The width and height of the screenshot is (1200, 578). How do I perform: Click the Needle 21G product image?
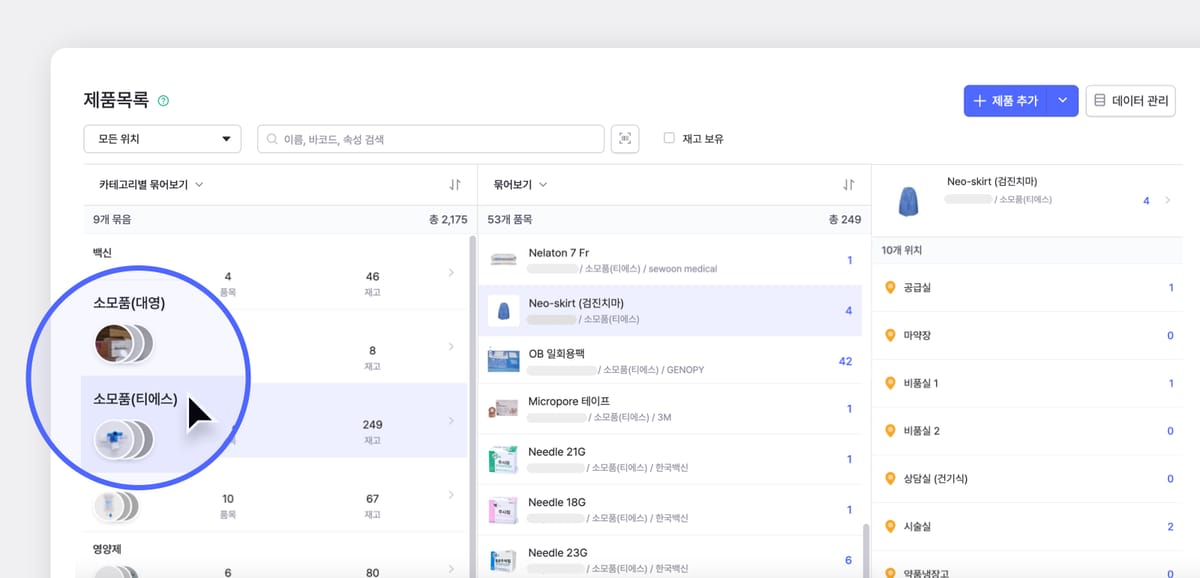[503, 459]
